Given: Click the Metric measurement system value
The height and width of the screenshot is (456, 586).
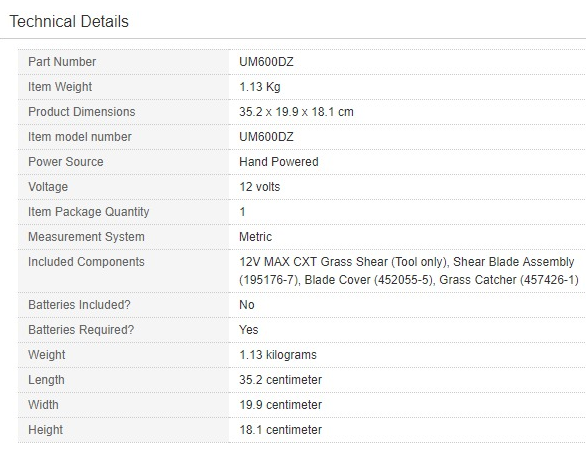Looking at the screenshot, I should coord(255,237).
